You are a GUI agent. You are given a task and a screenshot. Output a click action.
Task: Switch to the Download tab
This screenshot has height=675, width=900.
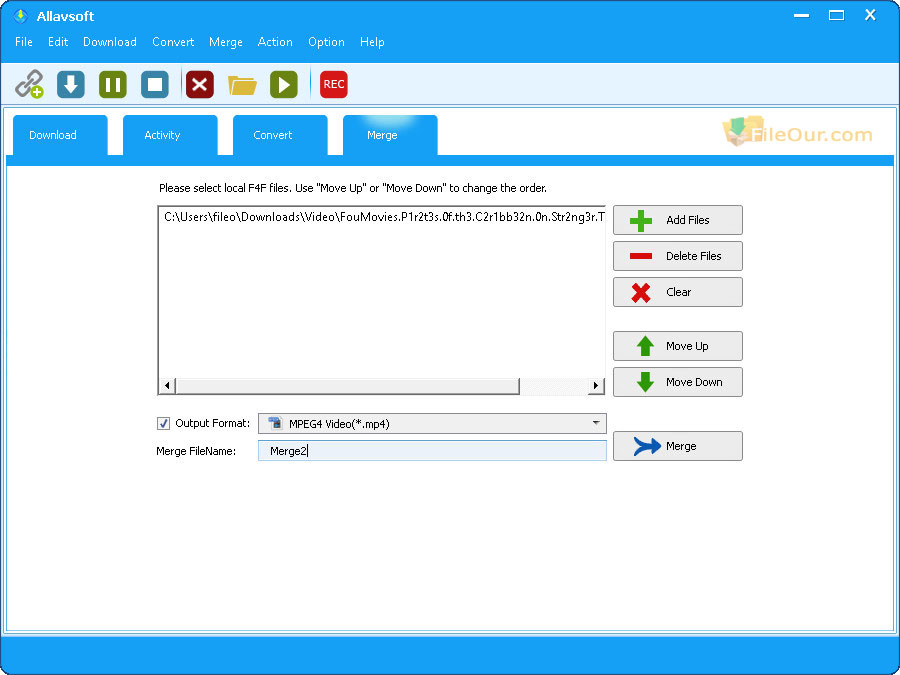60,135
